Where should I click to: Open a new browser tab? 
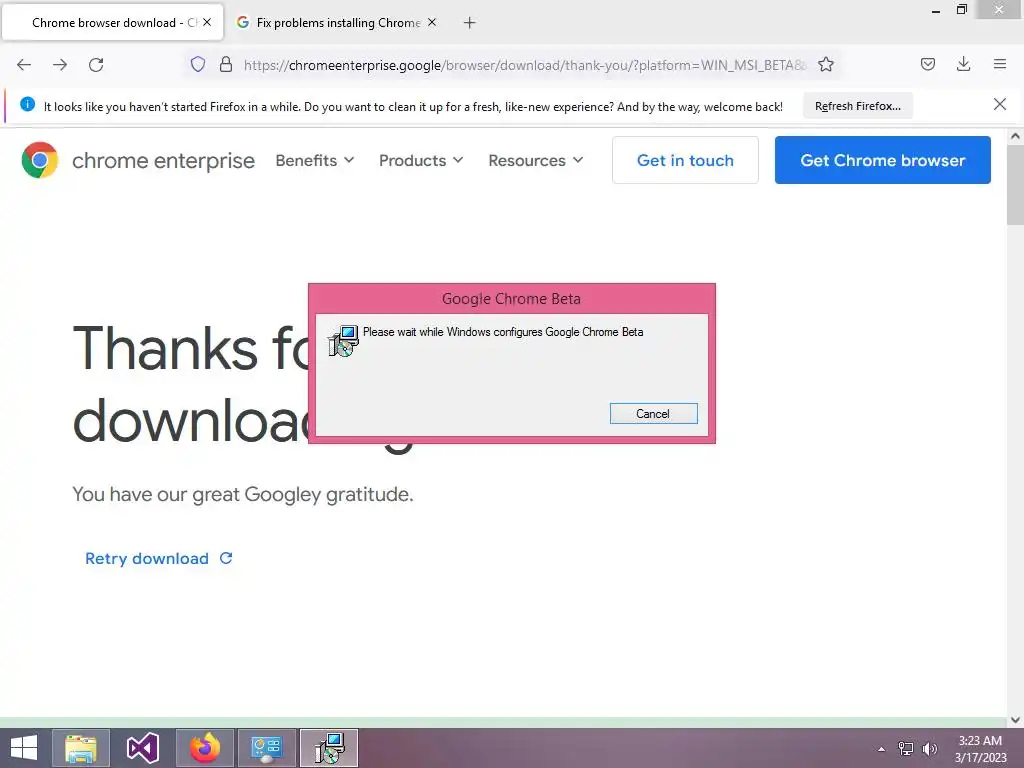pyautogui.click(x=469, y=23)
